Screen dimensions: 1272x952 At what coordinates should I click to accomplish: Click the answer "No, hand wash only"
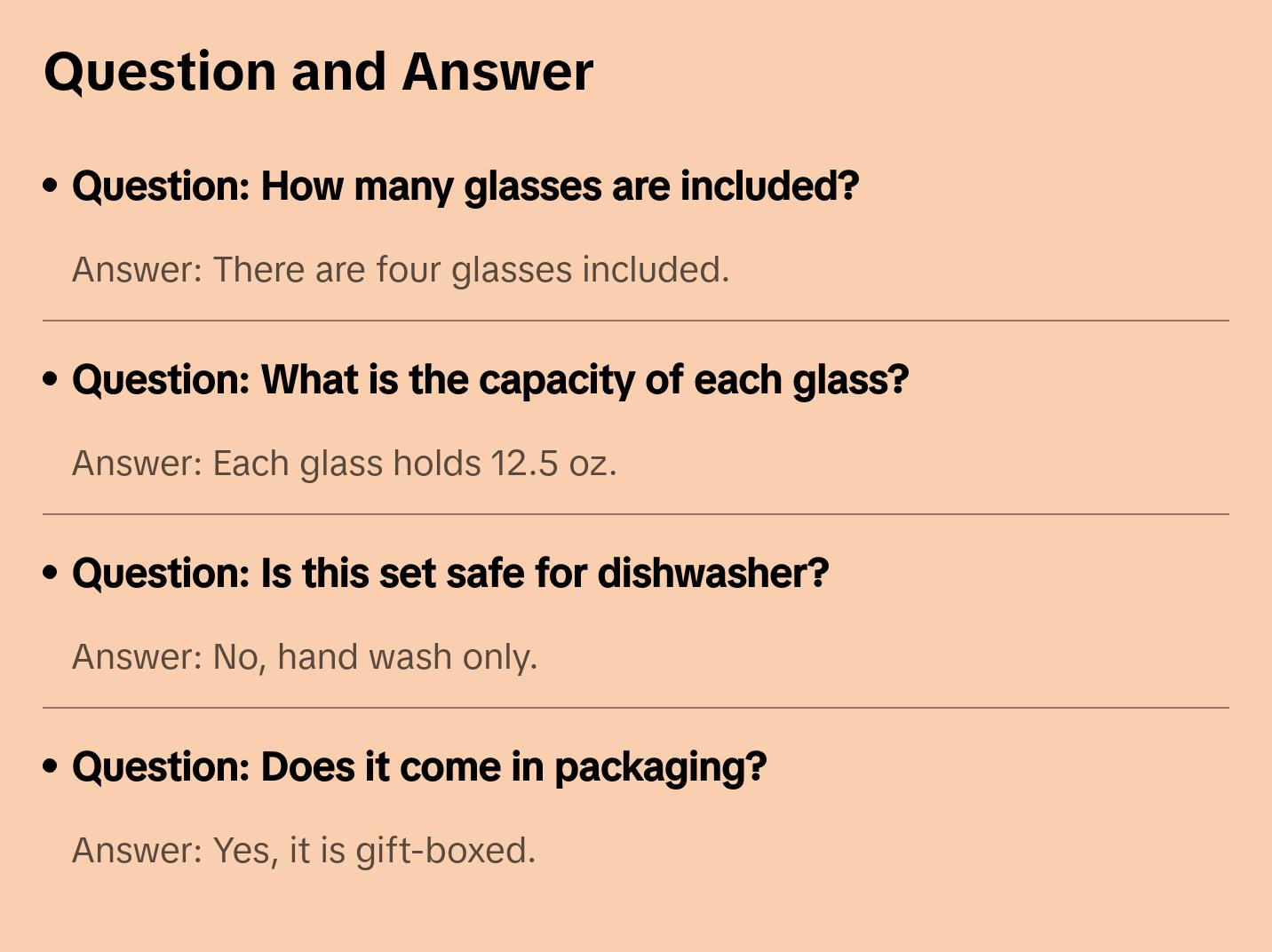coord(305,657)
